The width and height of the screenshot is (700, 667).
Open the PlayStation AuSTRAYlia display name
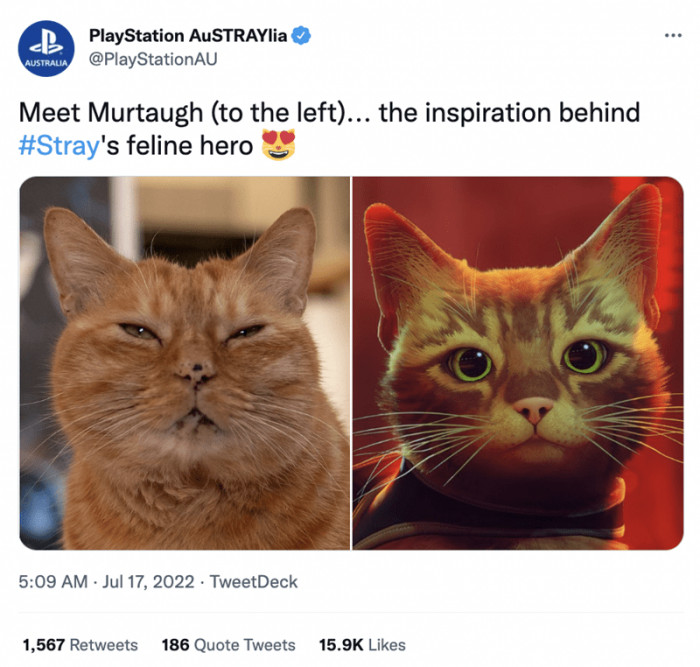(x=188, y=35)
